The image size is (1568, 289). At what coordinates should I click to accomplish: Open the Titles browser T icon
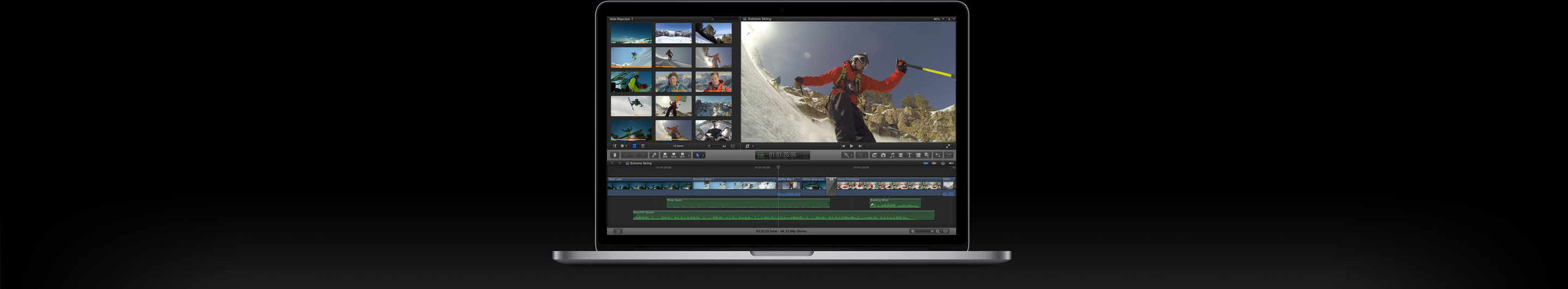(x=909, y=155)
